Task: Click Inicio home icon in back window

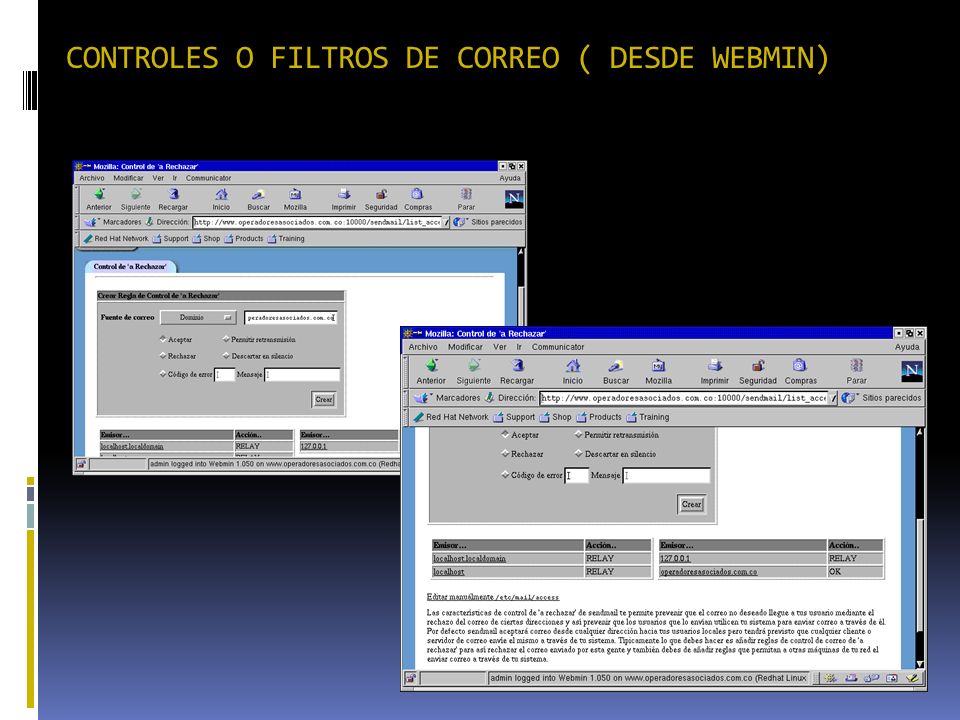Action: 221,194
